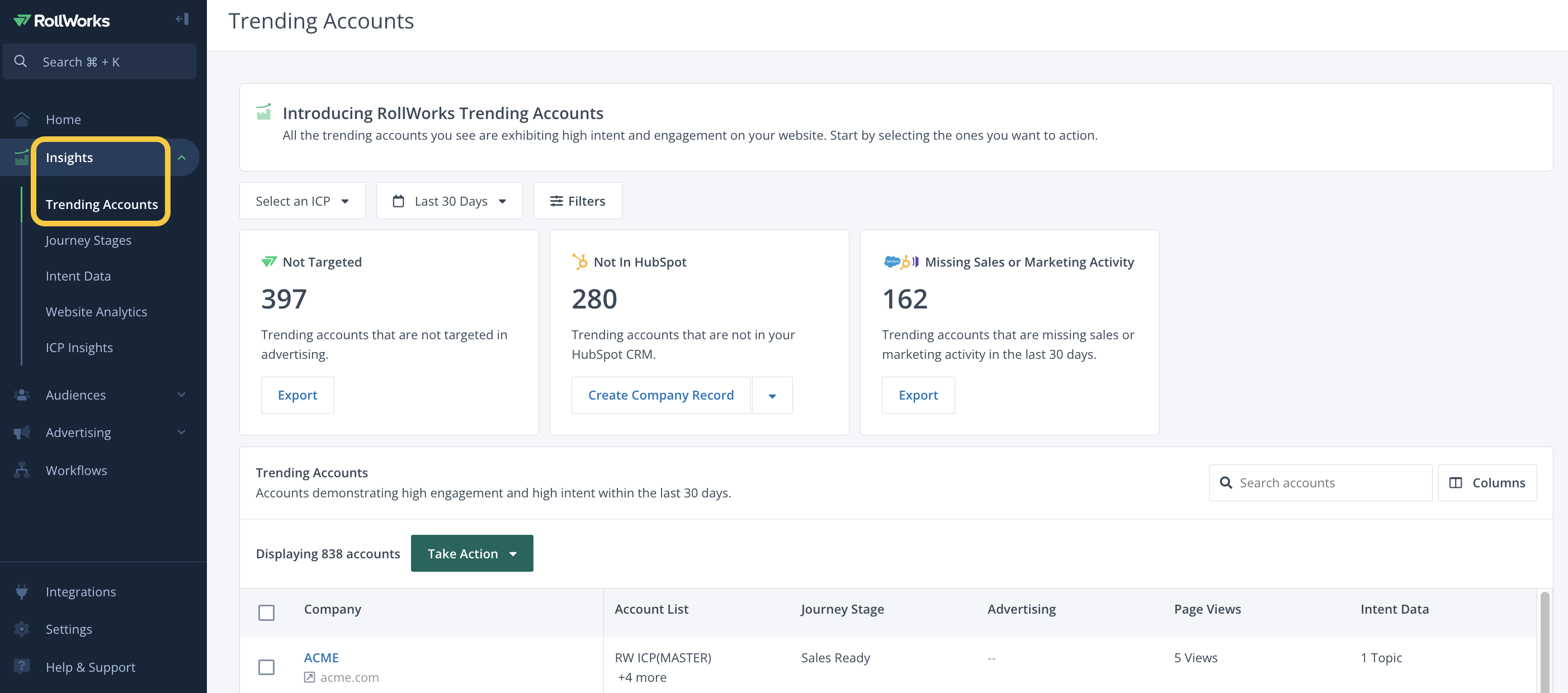
Task: Click the Advertising megaphone icon
Action: click(22, 433)
